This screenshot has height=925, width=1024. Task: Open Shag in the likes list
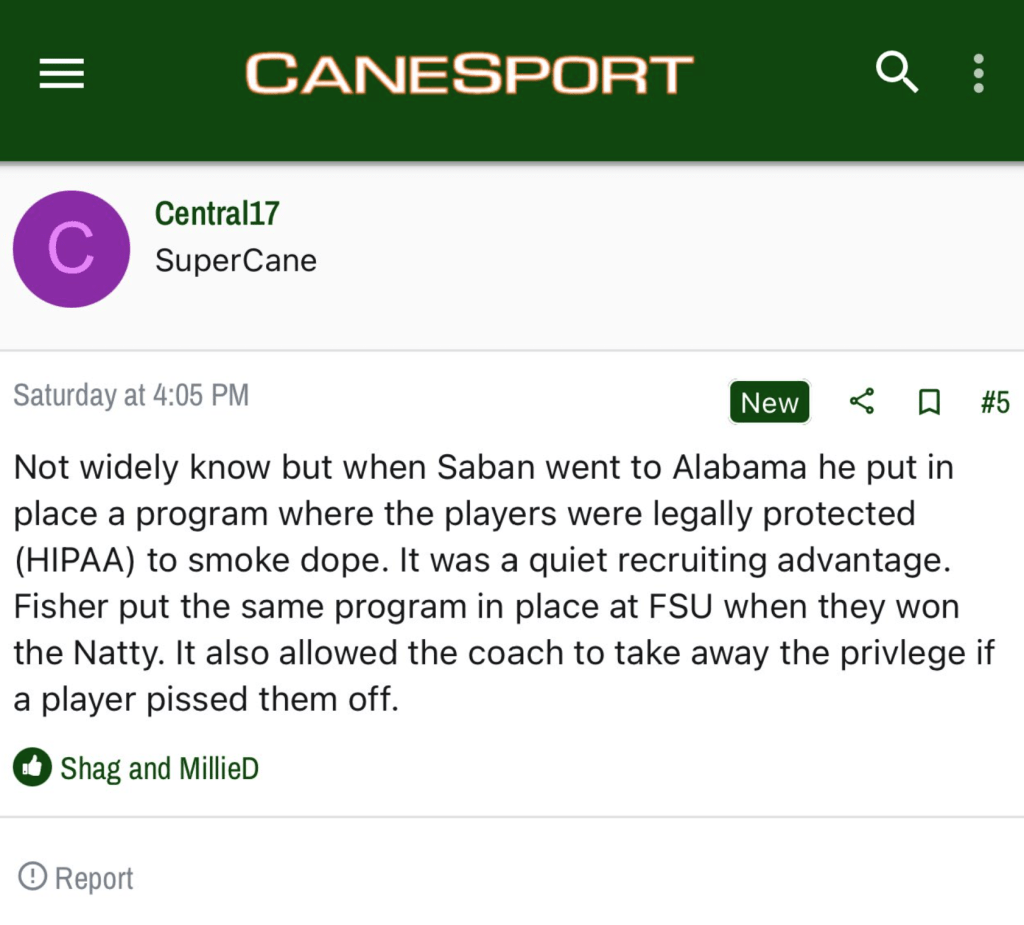pyautogui.click(x=92, y=768)
